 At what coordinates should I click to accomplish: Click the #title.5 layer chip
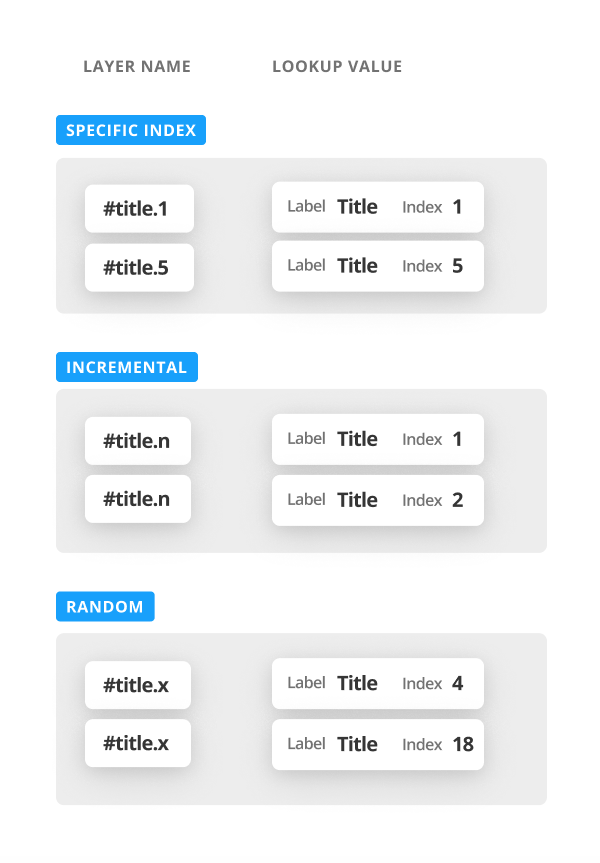[139, 268]
